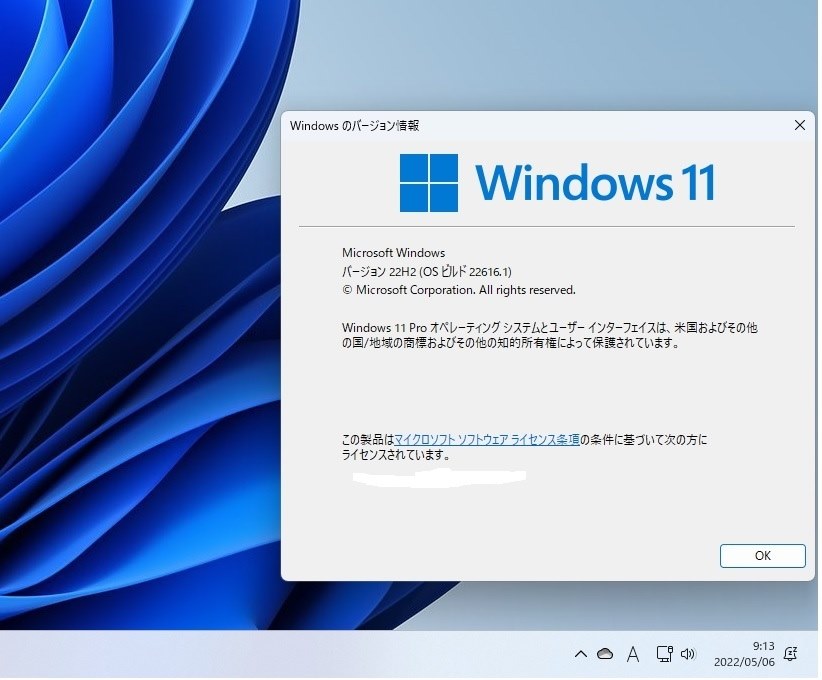Click the Windows 11 logo in dialog
The image size is (822, 680).
[557, 182]
